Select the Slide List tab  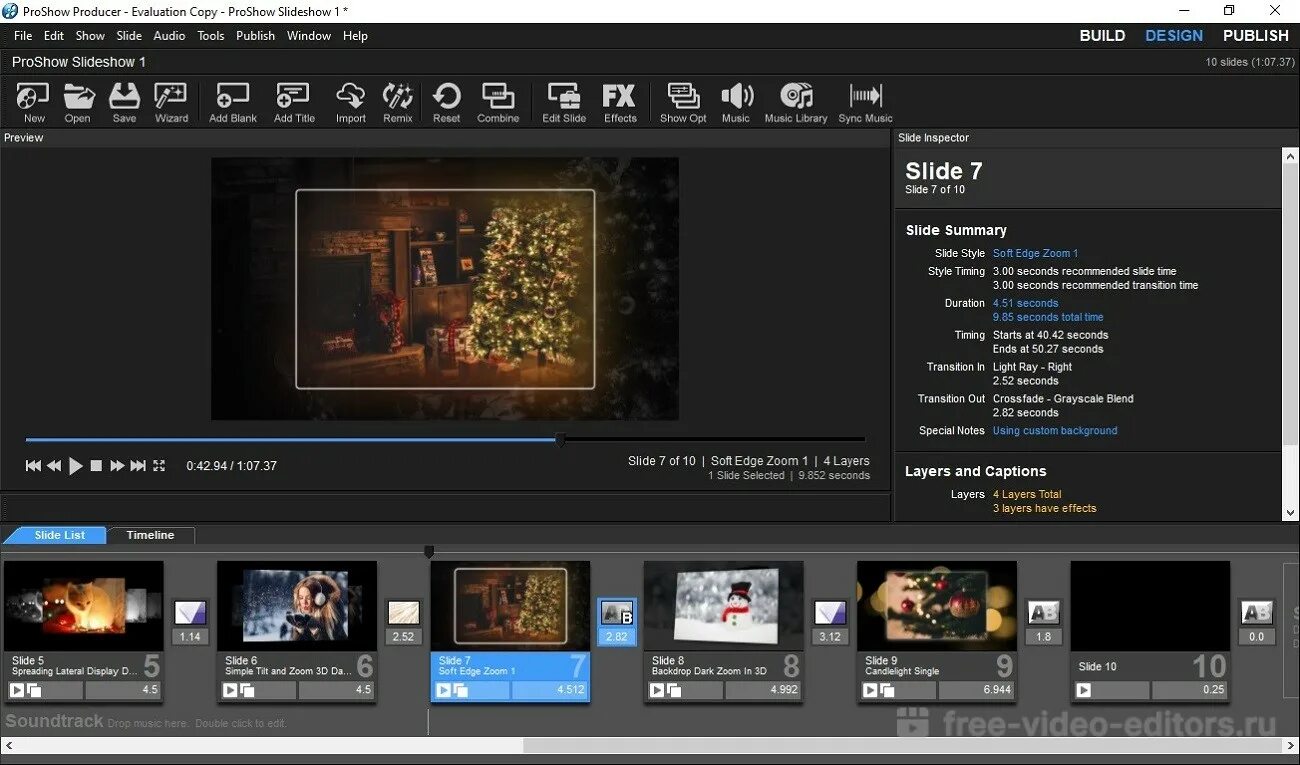(60, 535)
